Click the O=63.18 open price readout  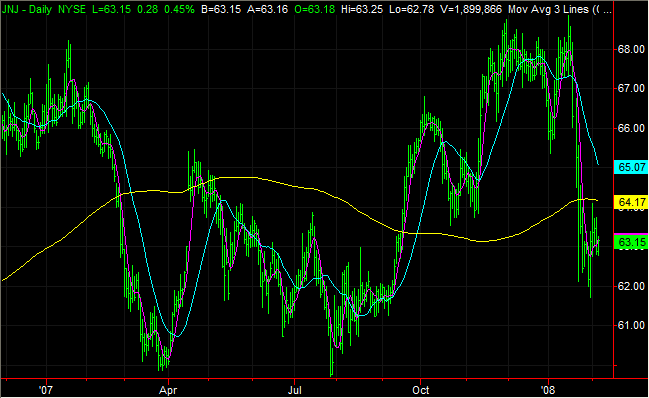315,9
